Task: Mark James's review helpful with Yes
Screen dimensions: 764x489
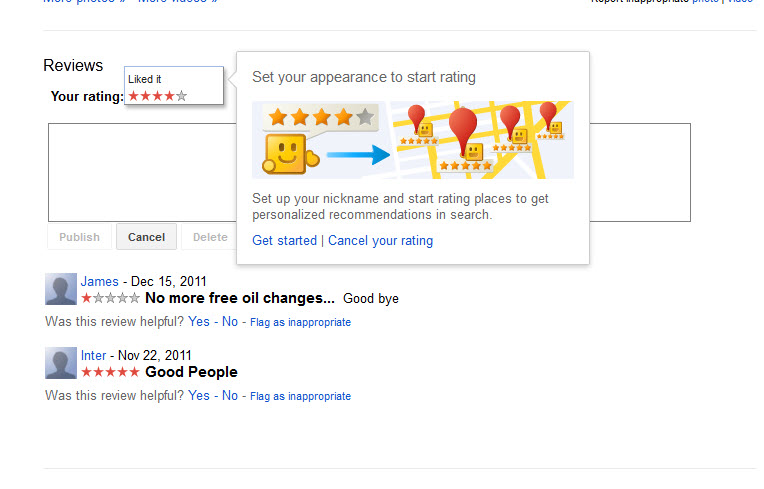Action: click(199, 322)
